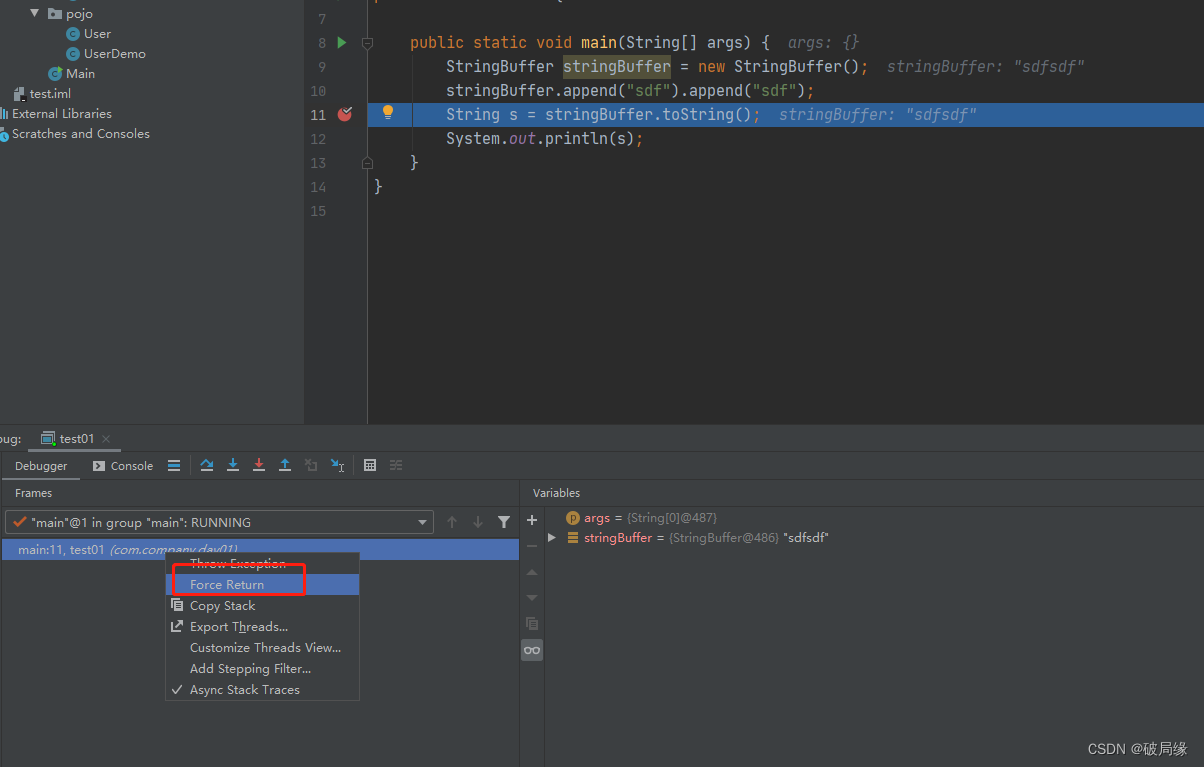Screen dimensions: 1204x767
Task: Click the yellow intention light bulb
Action: [388, 113]
